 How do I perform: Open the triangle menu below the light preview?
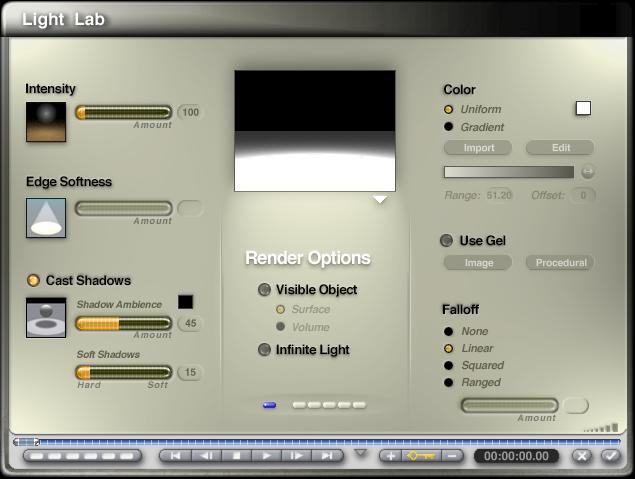click(379, 200)
